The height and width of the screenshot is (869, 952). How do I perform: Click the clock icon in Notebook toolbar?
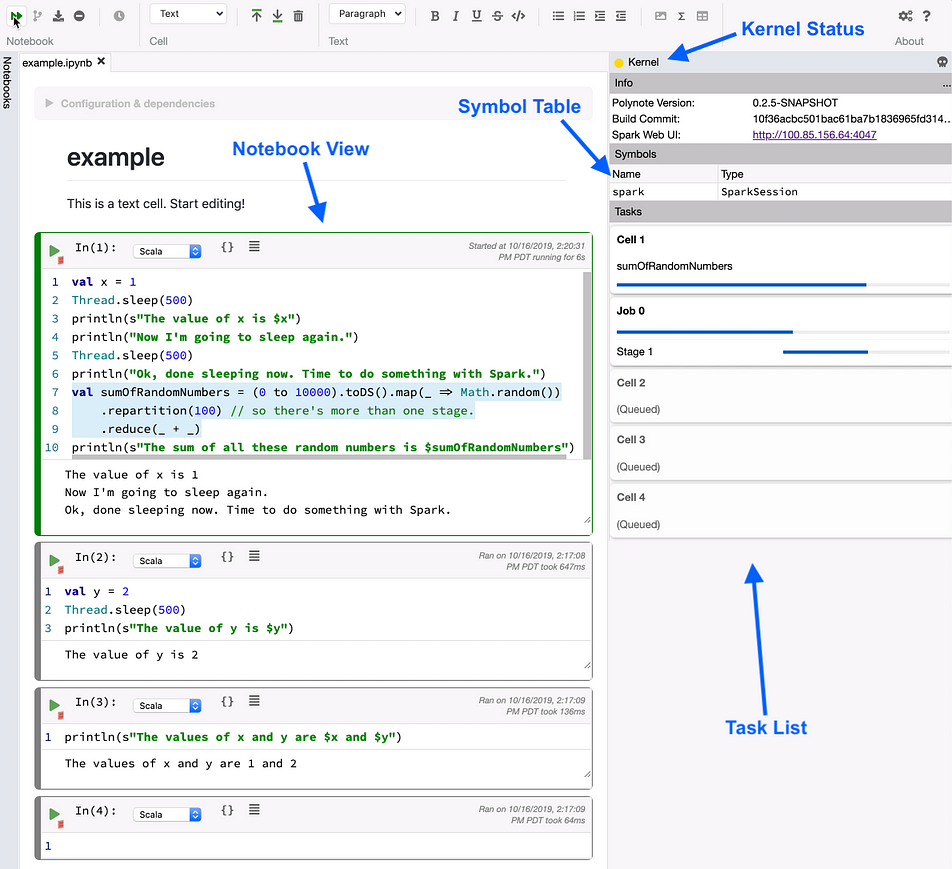click(119, 16)
